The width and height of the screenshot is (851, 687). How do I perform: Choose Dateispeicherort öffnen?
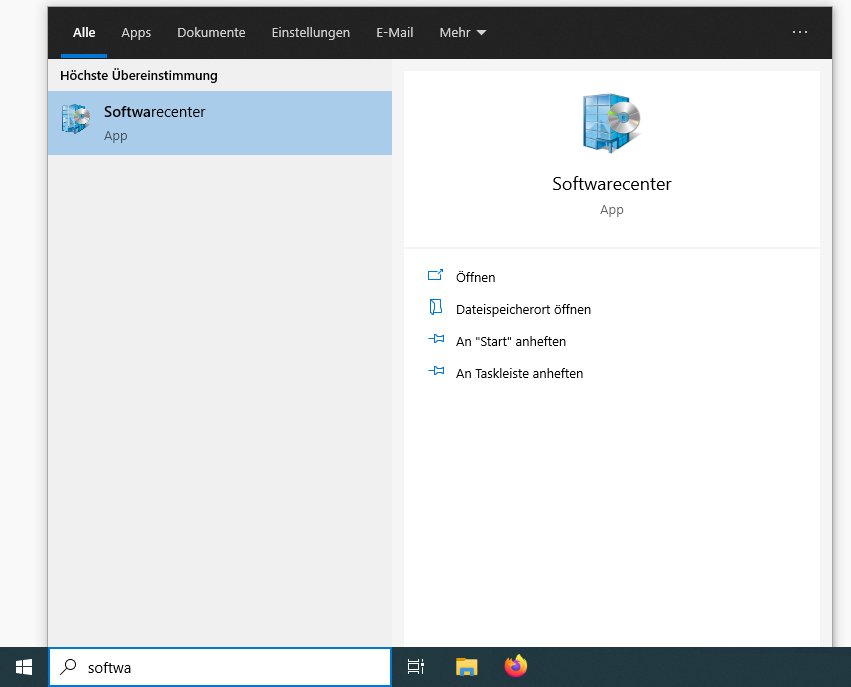[523, 309]
